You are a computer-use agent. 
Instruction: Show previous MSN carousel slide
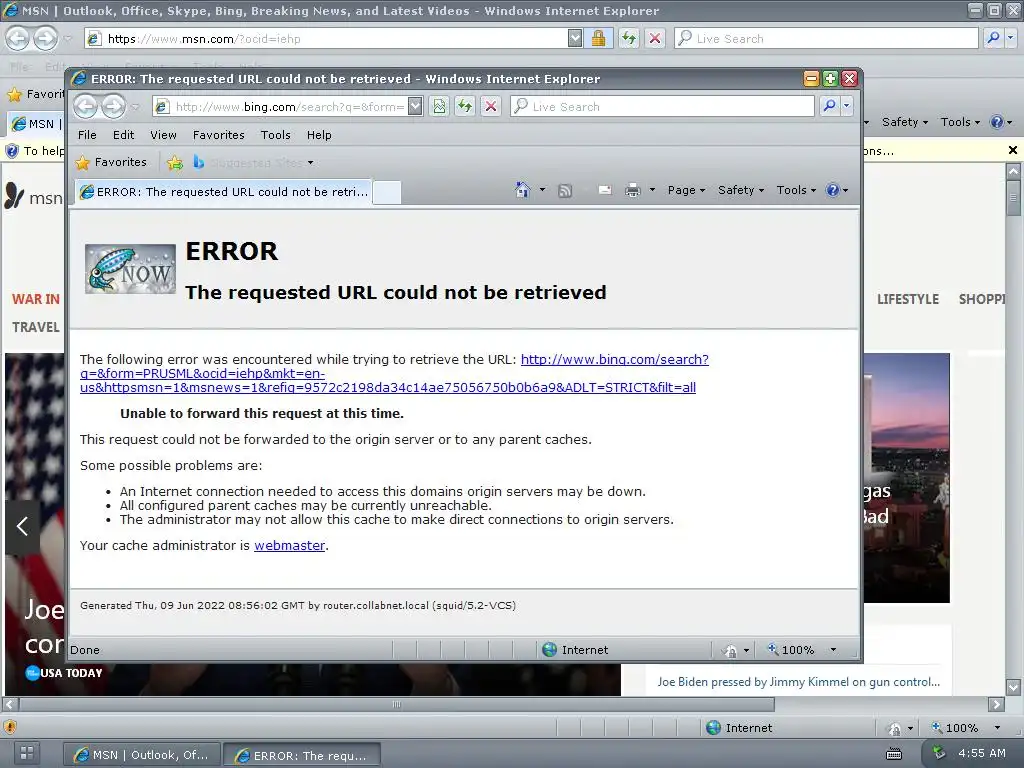(x=22, y=526)
